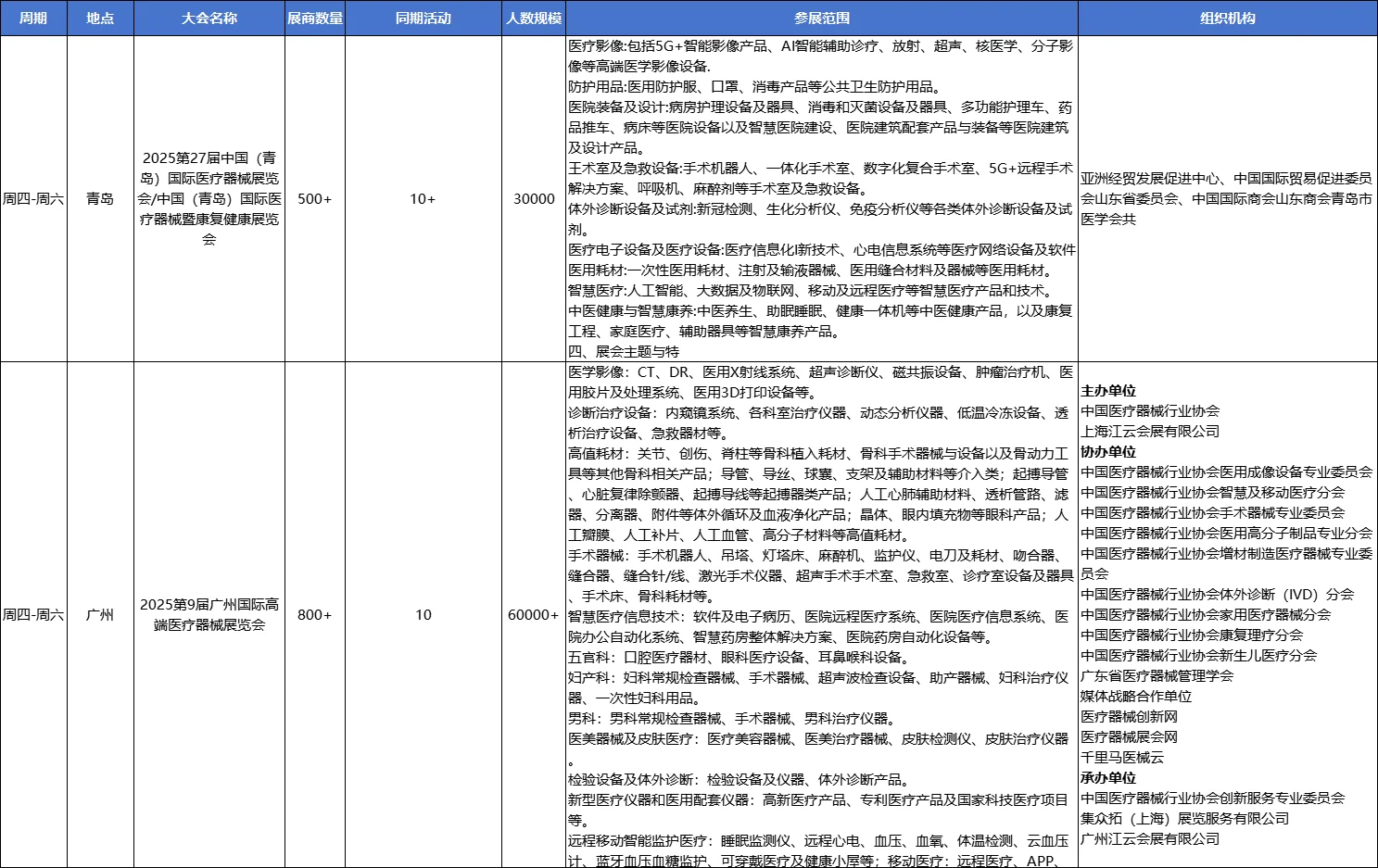Screen dimensions: 1378x868
Task: Click the 30000 attendance cell
Action: 534,198
